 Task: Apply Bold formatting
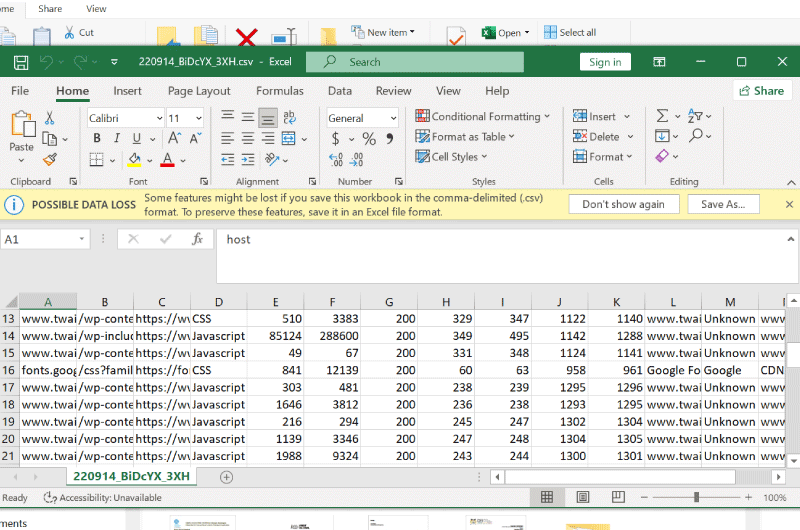[97, 138]
